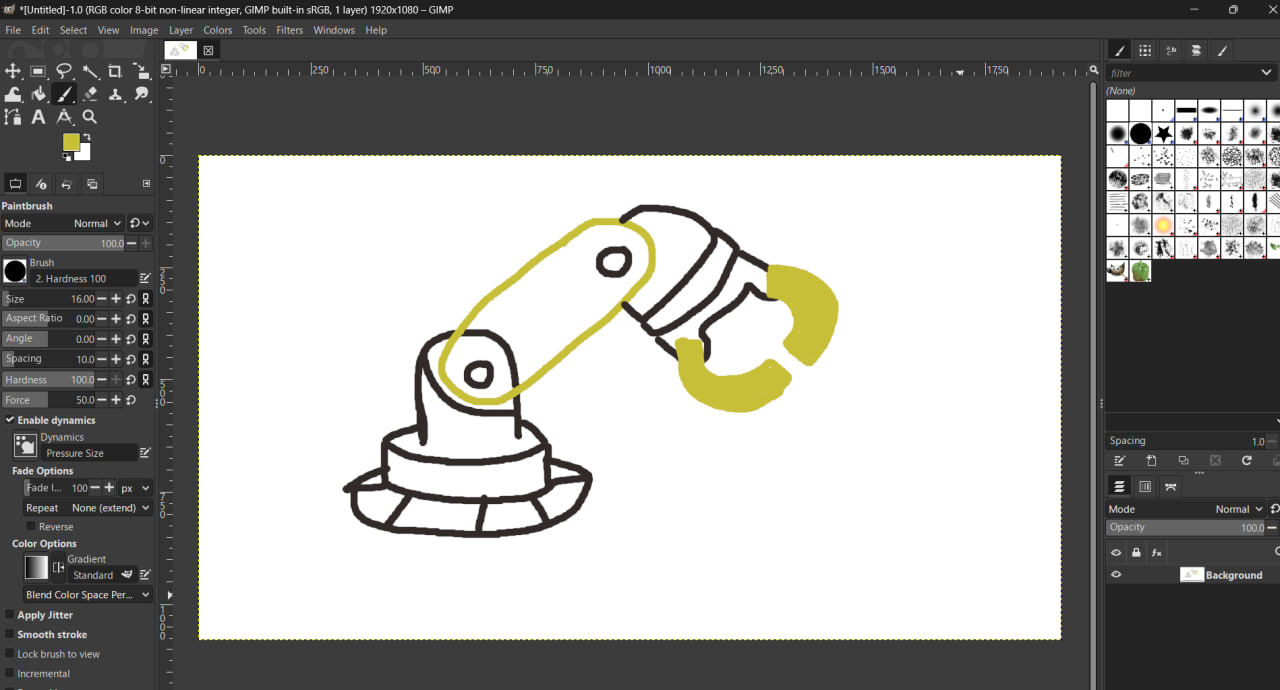Open the Windows menu

[x=334, y=30]
